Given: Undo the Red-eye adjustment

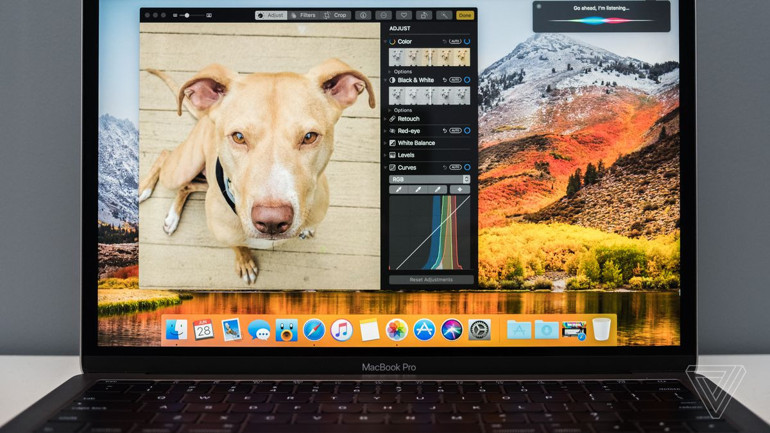Looking at the screenshot, I should point(444,131).
